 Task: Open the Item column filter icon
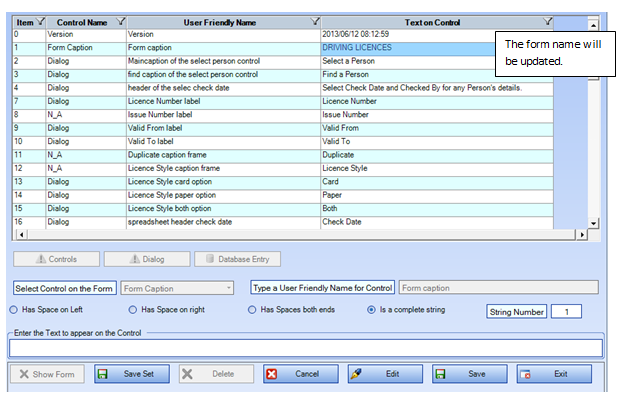click(40, 22)
